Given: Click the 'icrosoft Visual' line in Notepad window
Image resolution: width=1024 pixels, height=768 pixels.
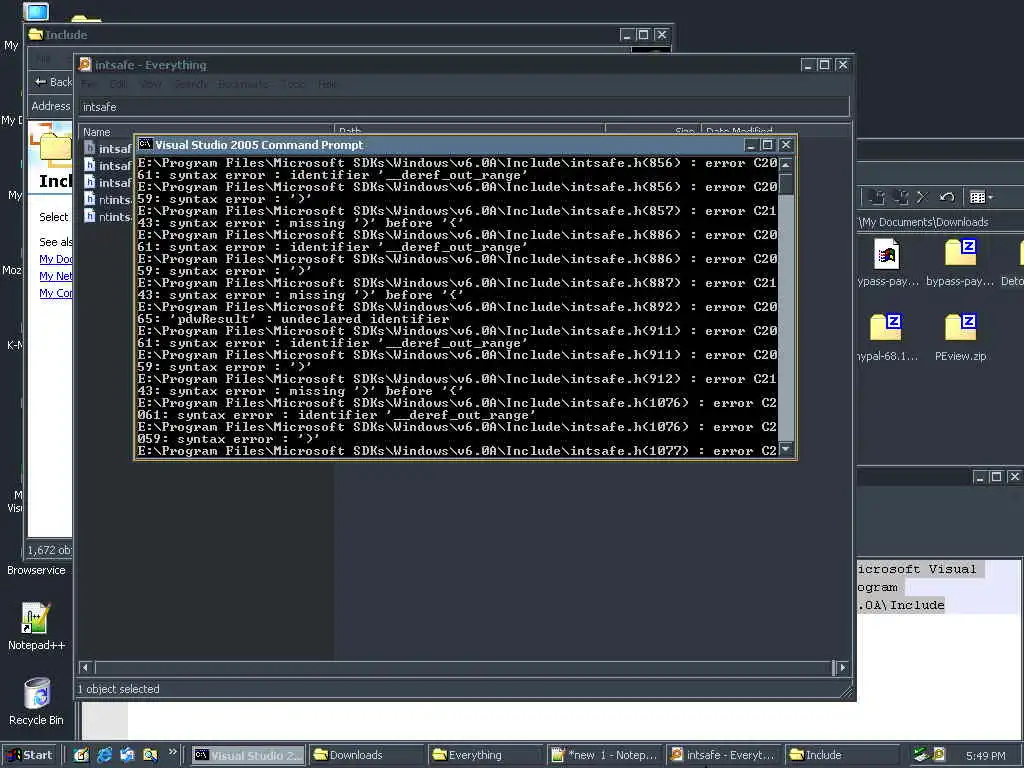Looking at the screenshot, I should point(917,569).
